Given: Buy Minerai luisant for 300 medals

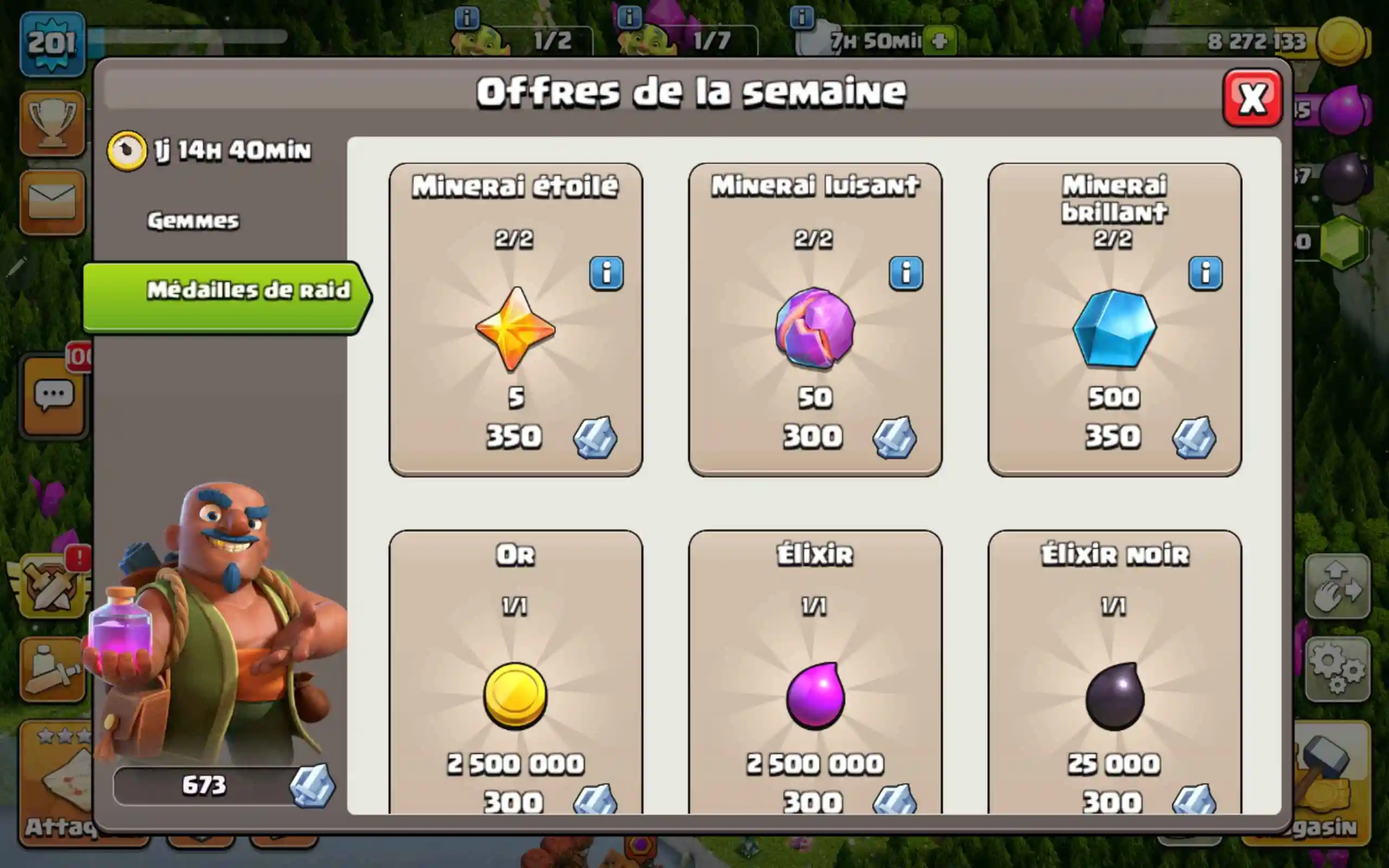Looking at the screenshot, I should click(850, 437).
